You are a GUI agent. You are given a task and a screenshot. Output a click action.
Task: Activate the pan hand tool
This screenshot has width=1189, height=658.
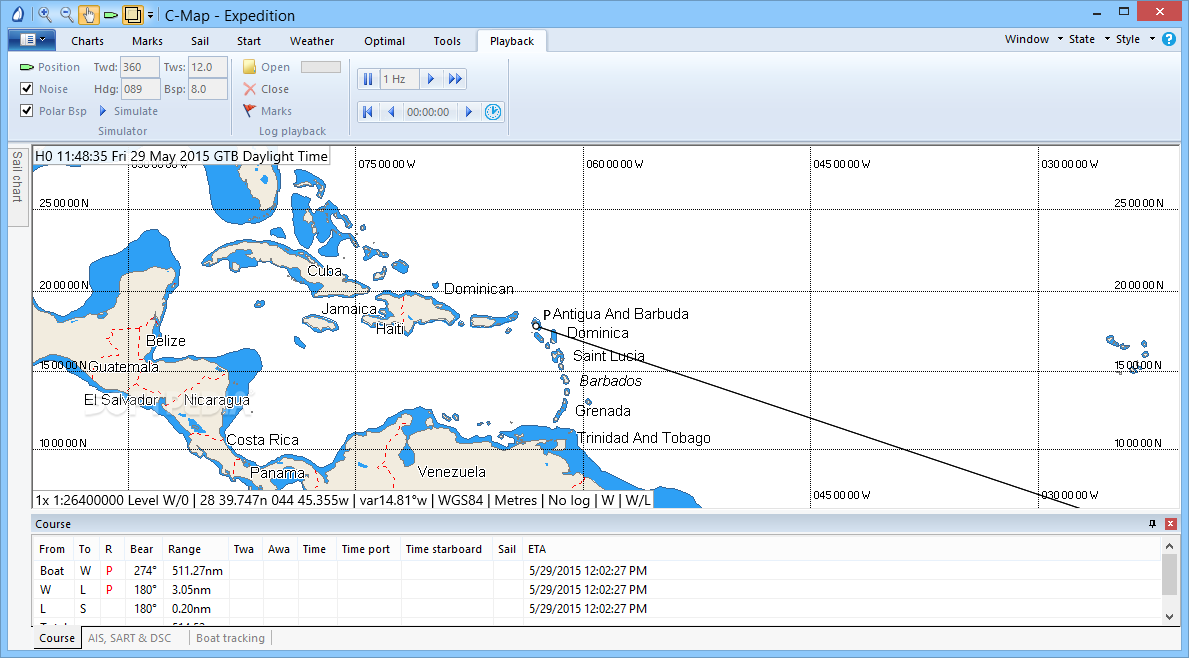pyautogui.click(x=89, y=14)
